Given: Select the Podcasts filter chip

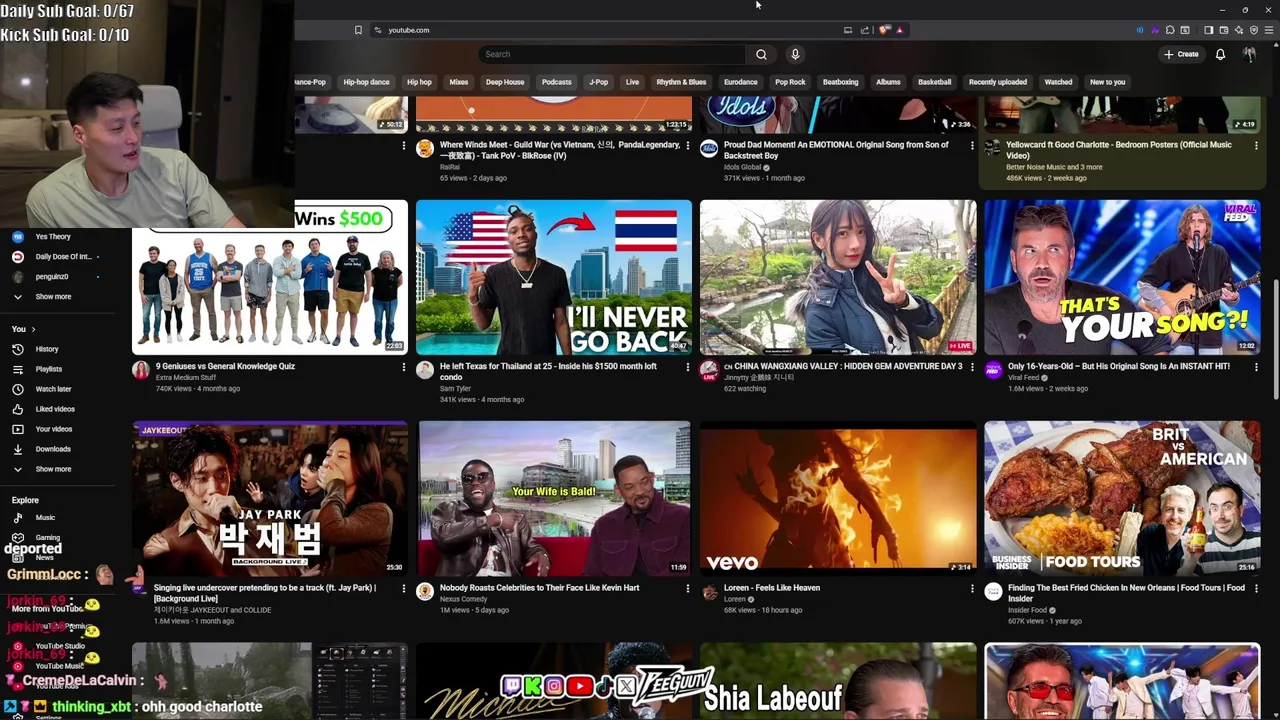Looking at the screenshot, I should 557,82.
